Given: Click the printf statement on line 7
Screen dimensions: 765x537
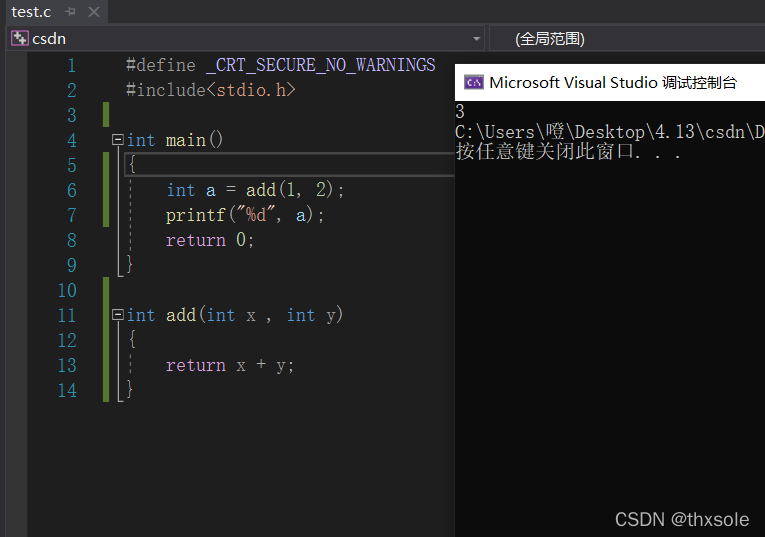Looking at the screenshot, I should [x=244, y=215].
